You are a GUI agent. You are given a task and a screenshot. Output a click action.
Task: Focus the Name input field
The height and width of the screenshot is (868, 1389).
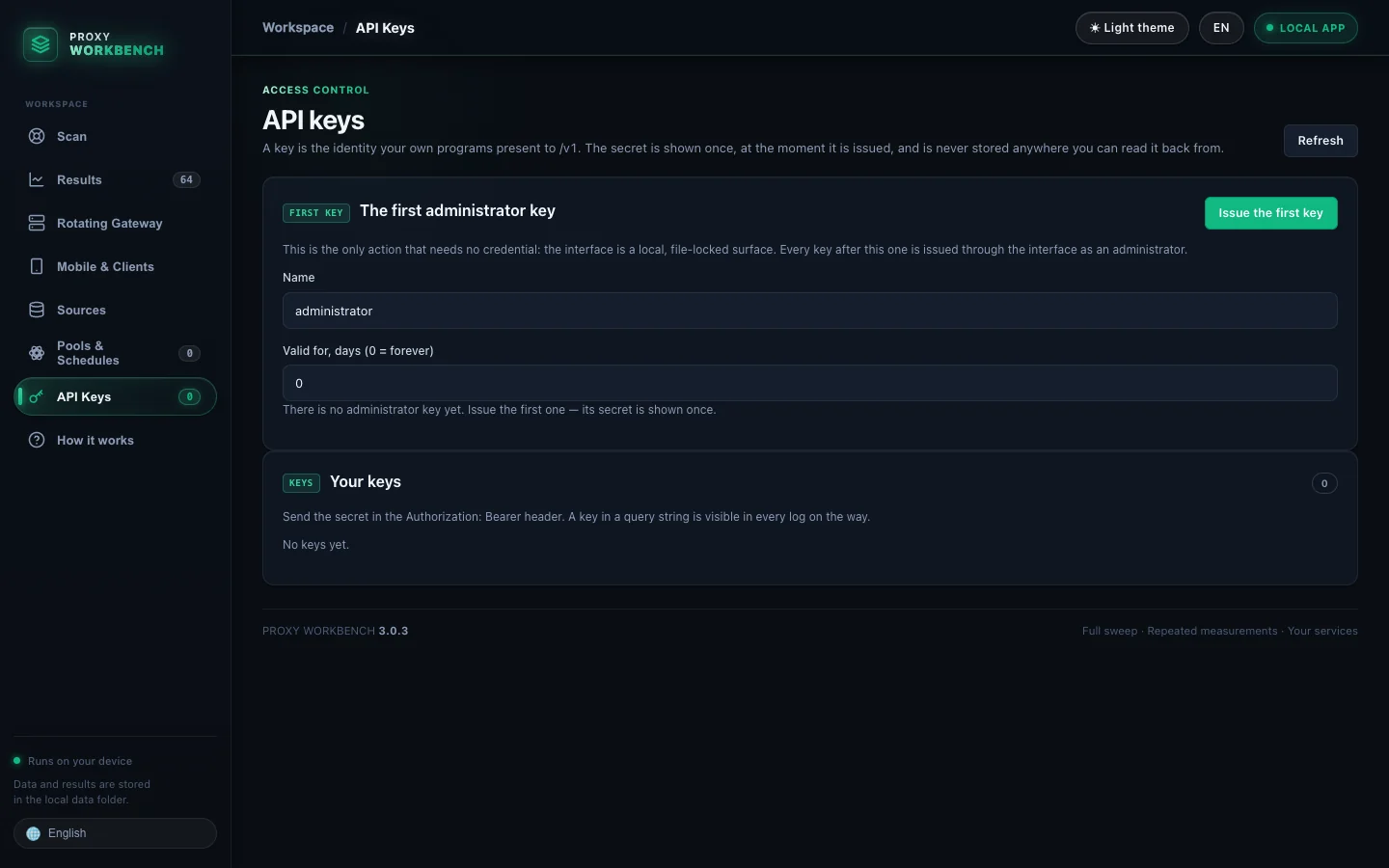click(x=809, y=311)
